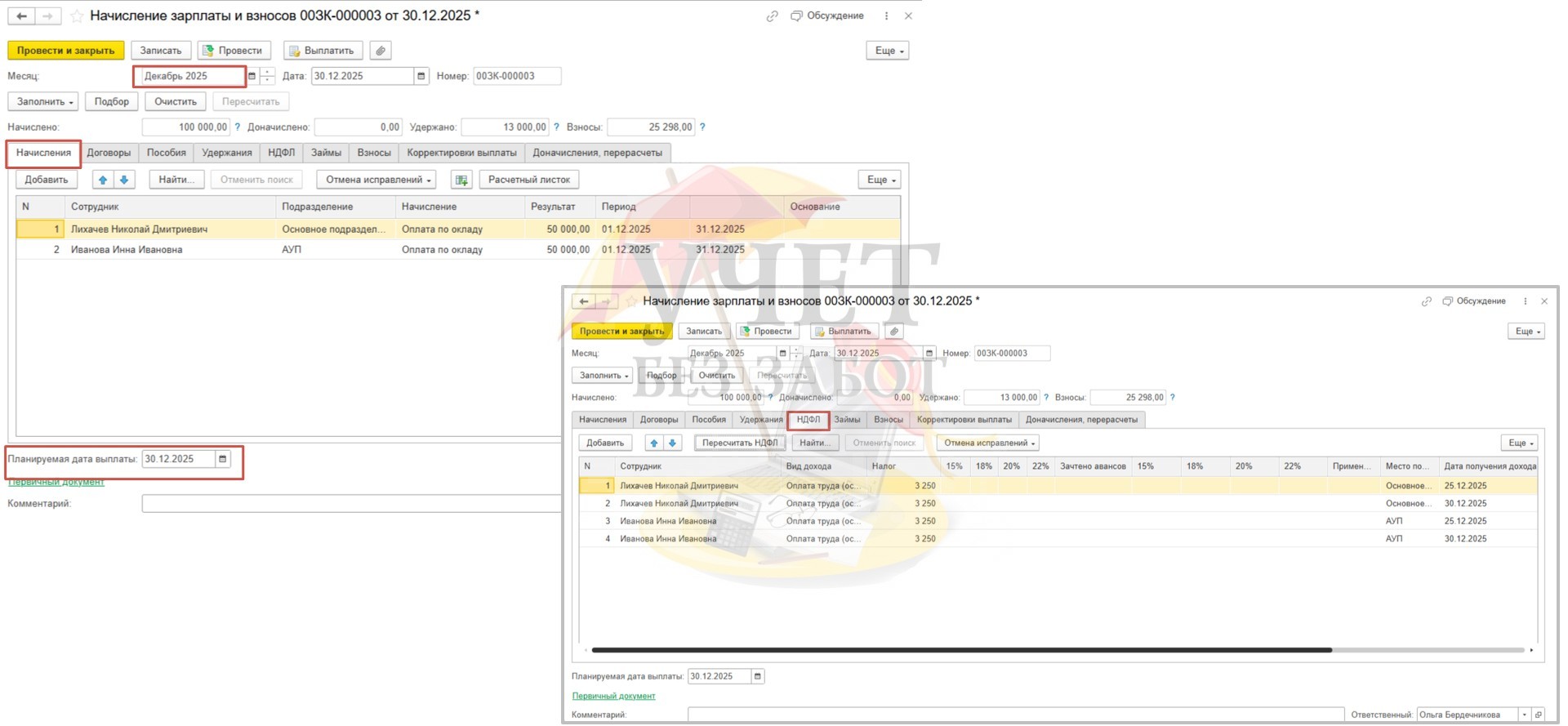1568x726 pixels.
Task: Click the Пересчитать НДФЛ button
Action: pyautogui.click(x=740, y=443)
